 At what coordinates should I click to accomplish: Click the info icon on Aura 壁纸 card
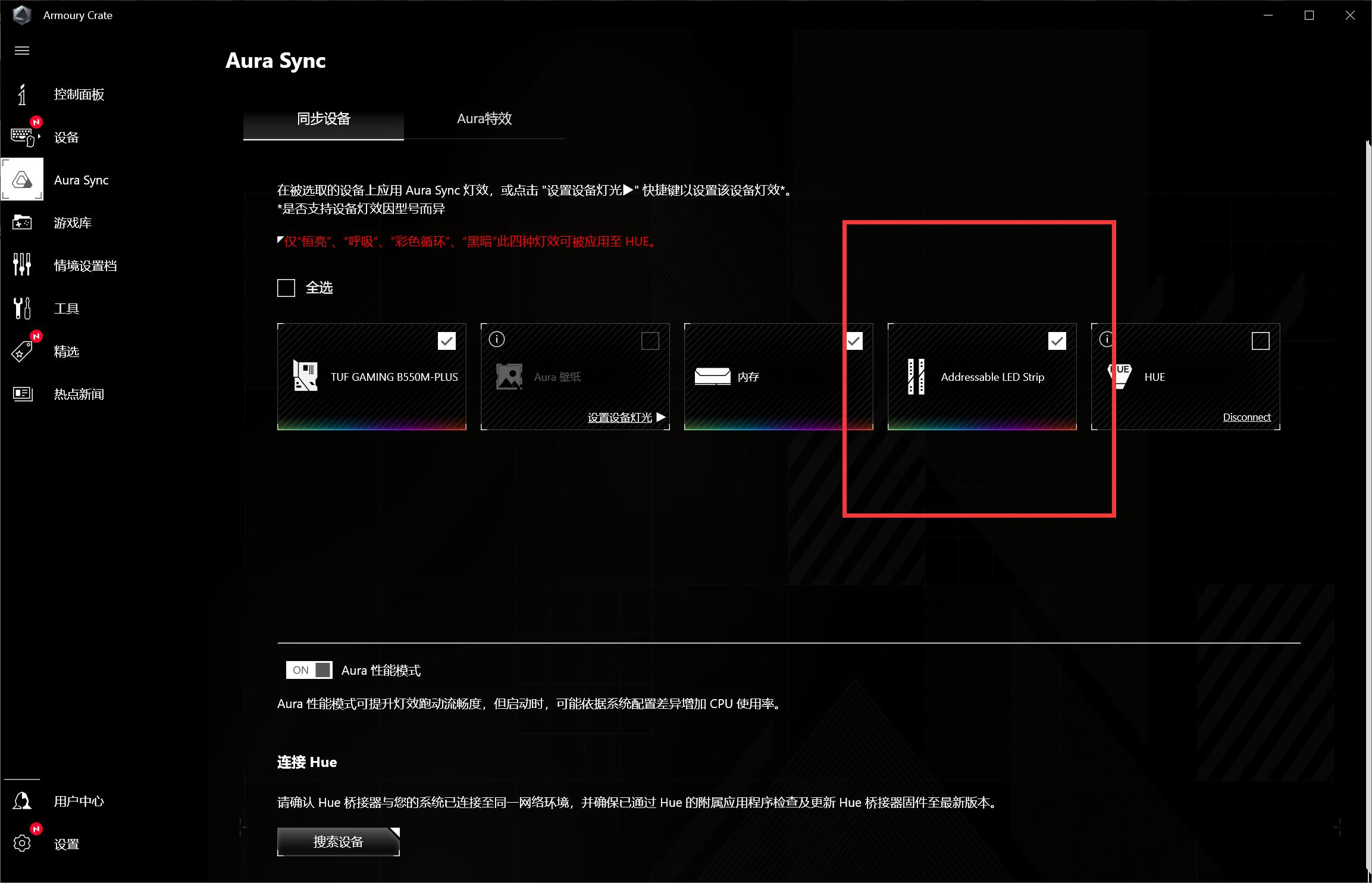497,339
